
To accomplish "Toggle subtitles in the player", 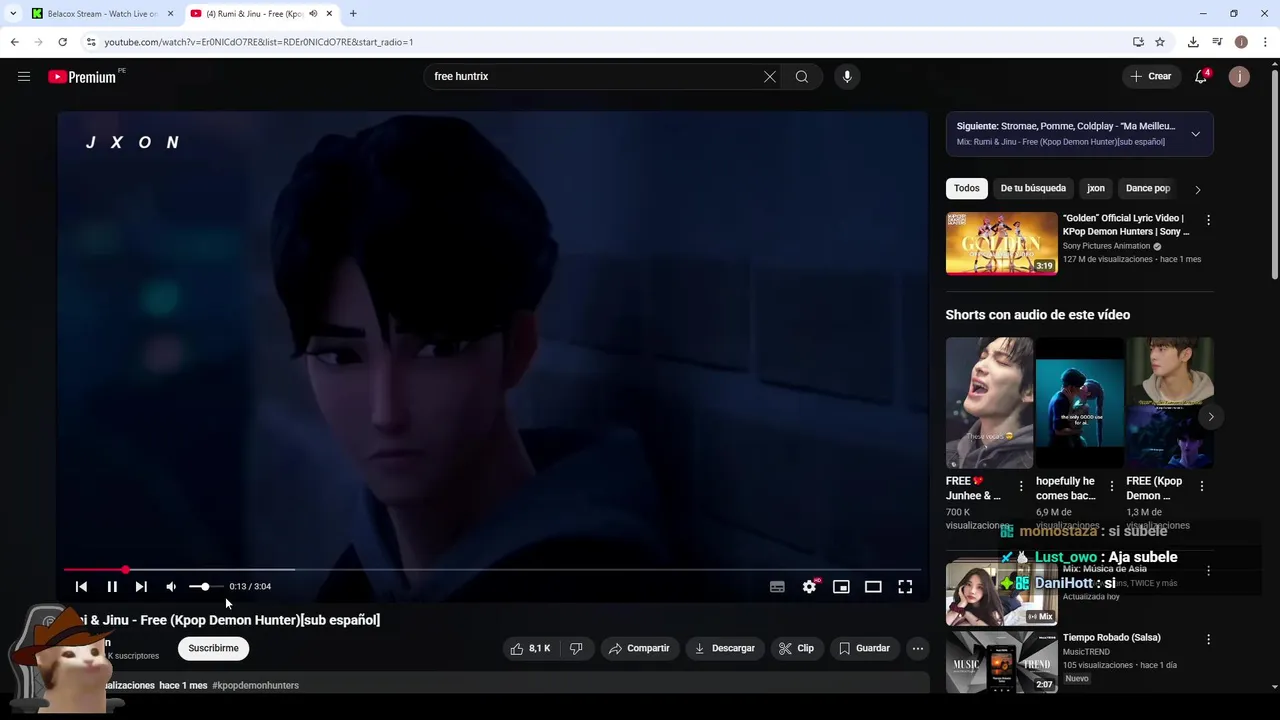I will pos(777,587).
